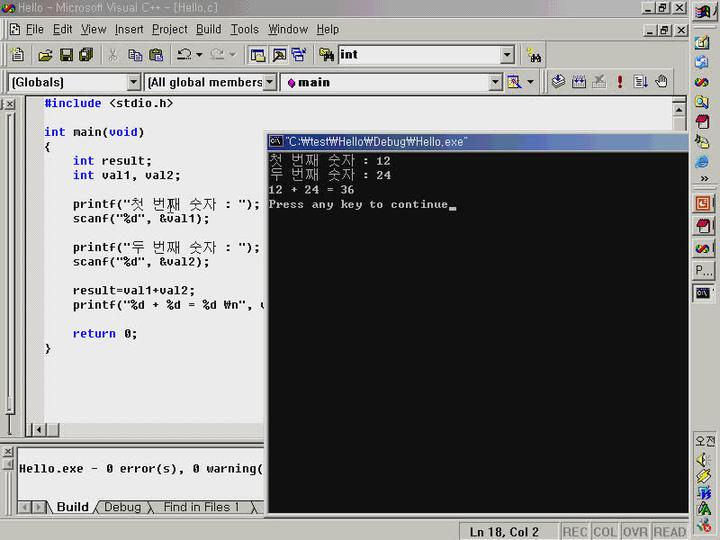Close the workspace pane with its X
This screenshot has height=540, width=720.
(x=10, y=104)
